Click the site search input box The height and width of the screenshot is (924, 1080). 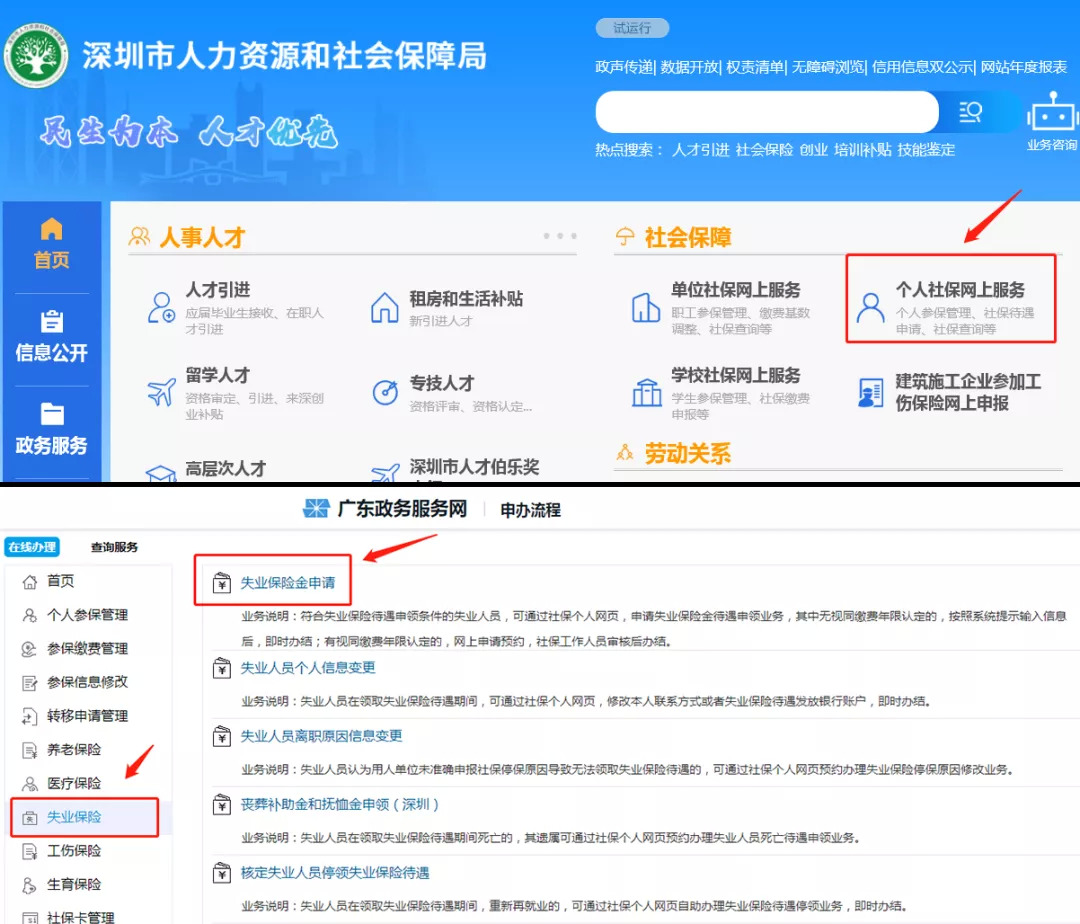pos(767,112)
